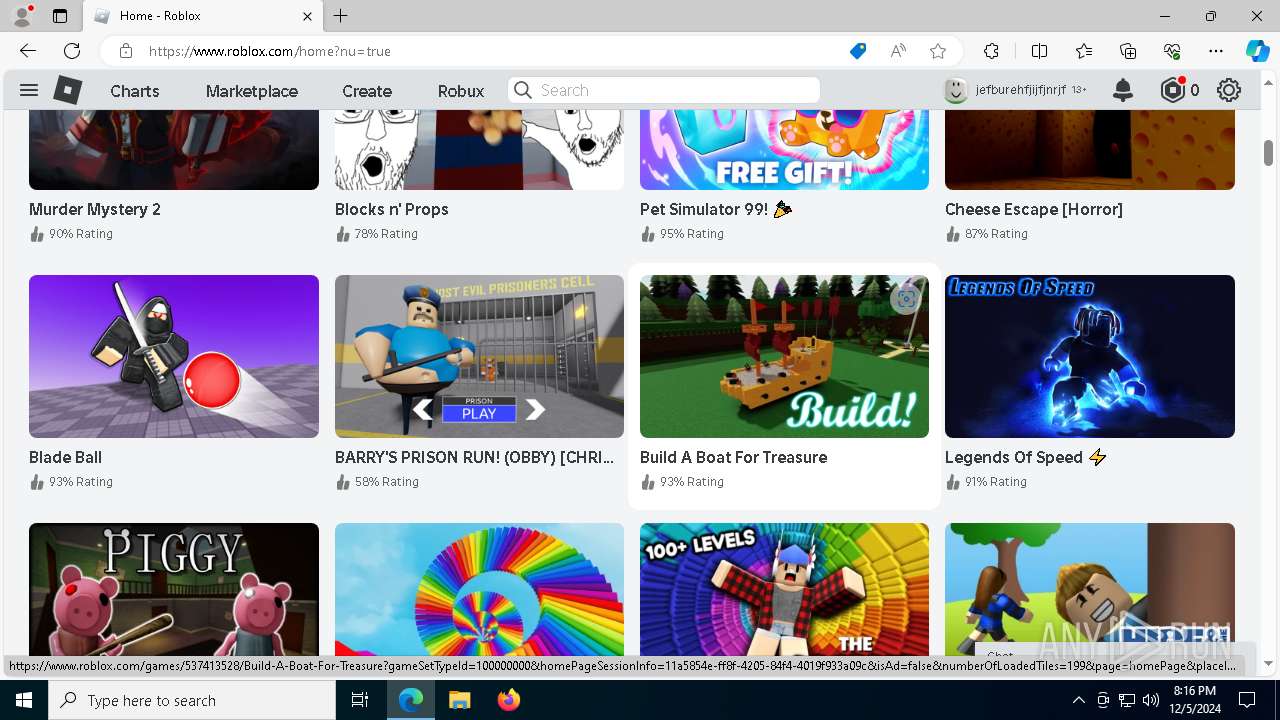Image resolution: width=1280 pixels, height=720 pixels.
Task: Open the volume control
Action: 1151,700
